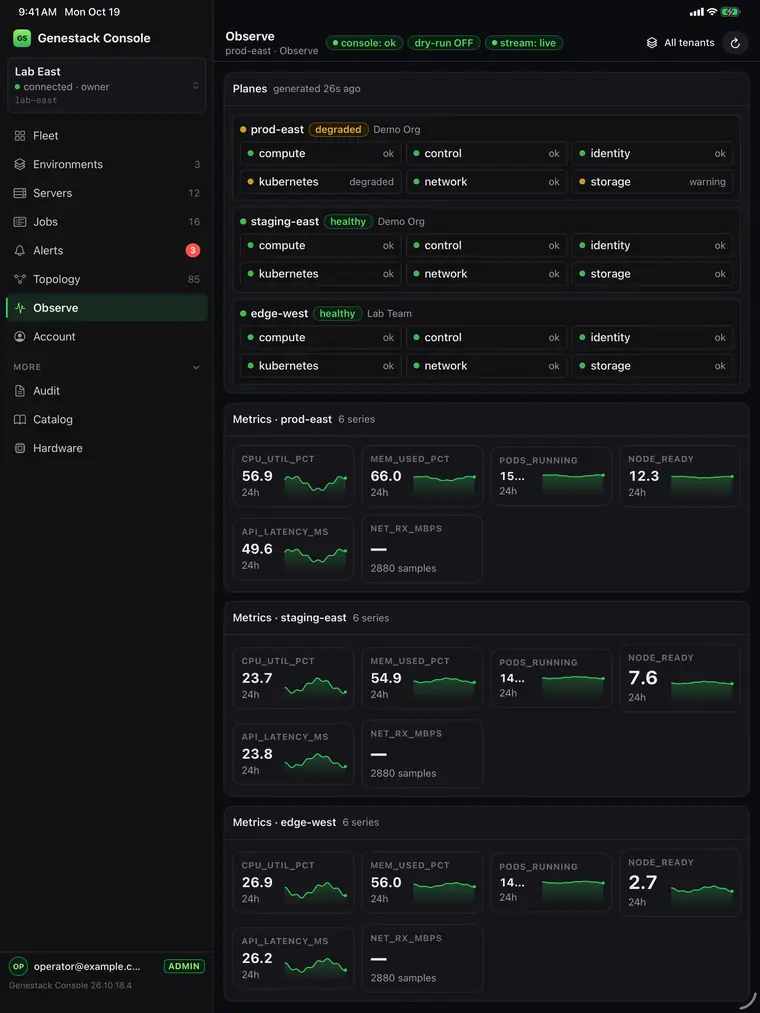The height and width of the screenshot is (1013, 760).
Task: Select prod-east compute tile
Action: pos(321,153)
